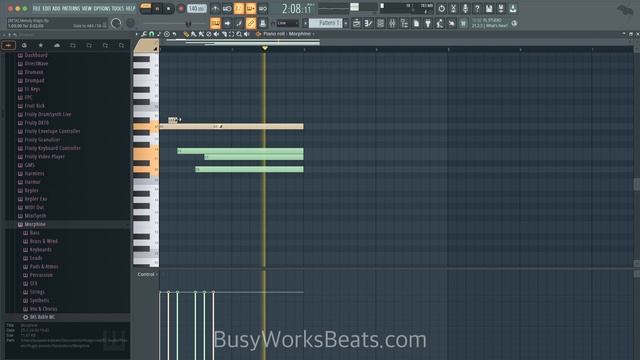
Task: Open the Pattern 1 selector
Action: click(325, 23)
